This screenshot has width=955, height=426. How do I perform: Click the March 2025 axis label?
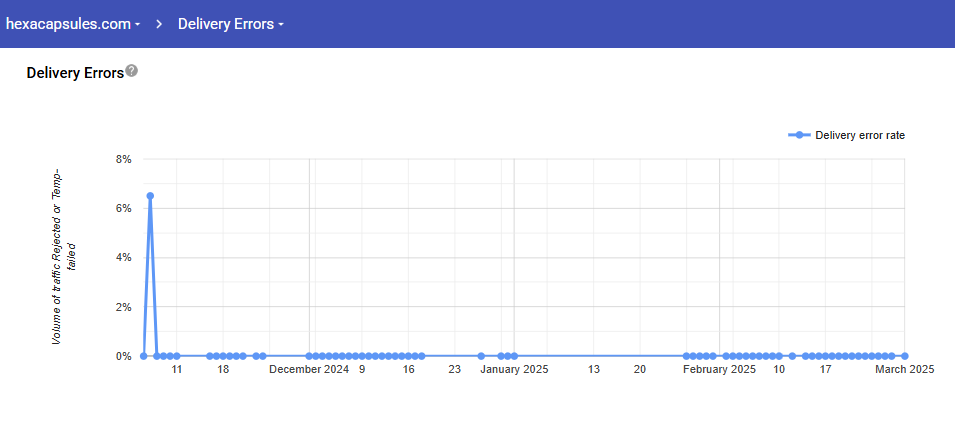coord(904,370)
